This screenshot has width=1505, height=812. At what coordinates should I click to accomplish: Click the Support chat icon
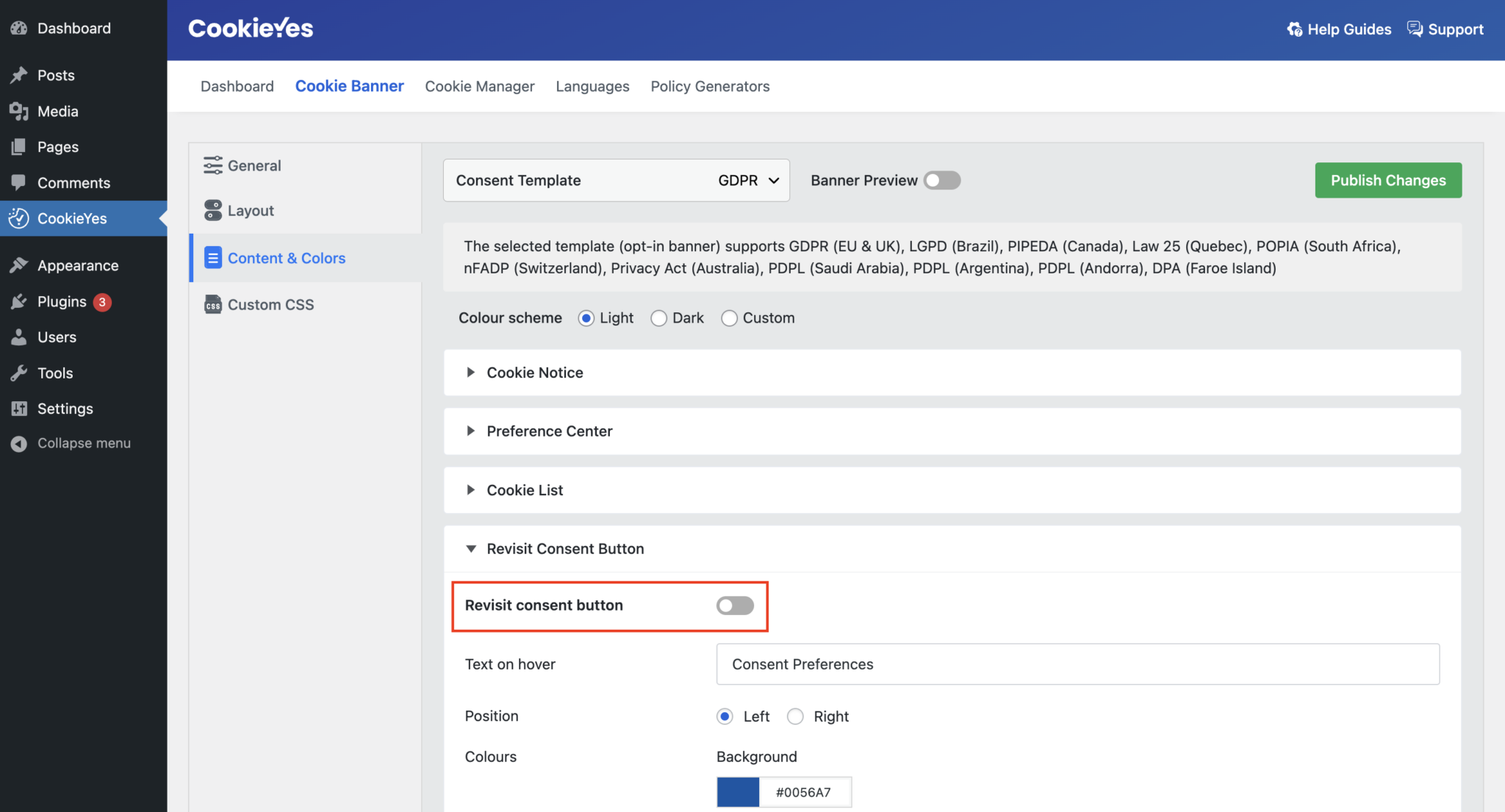1415,29
